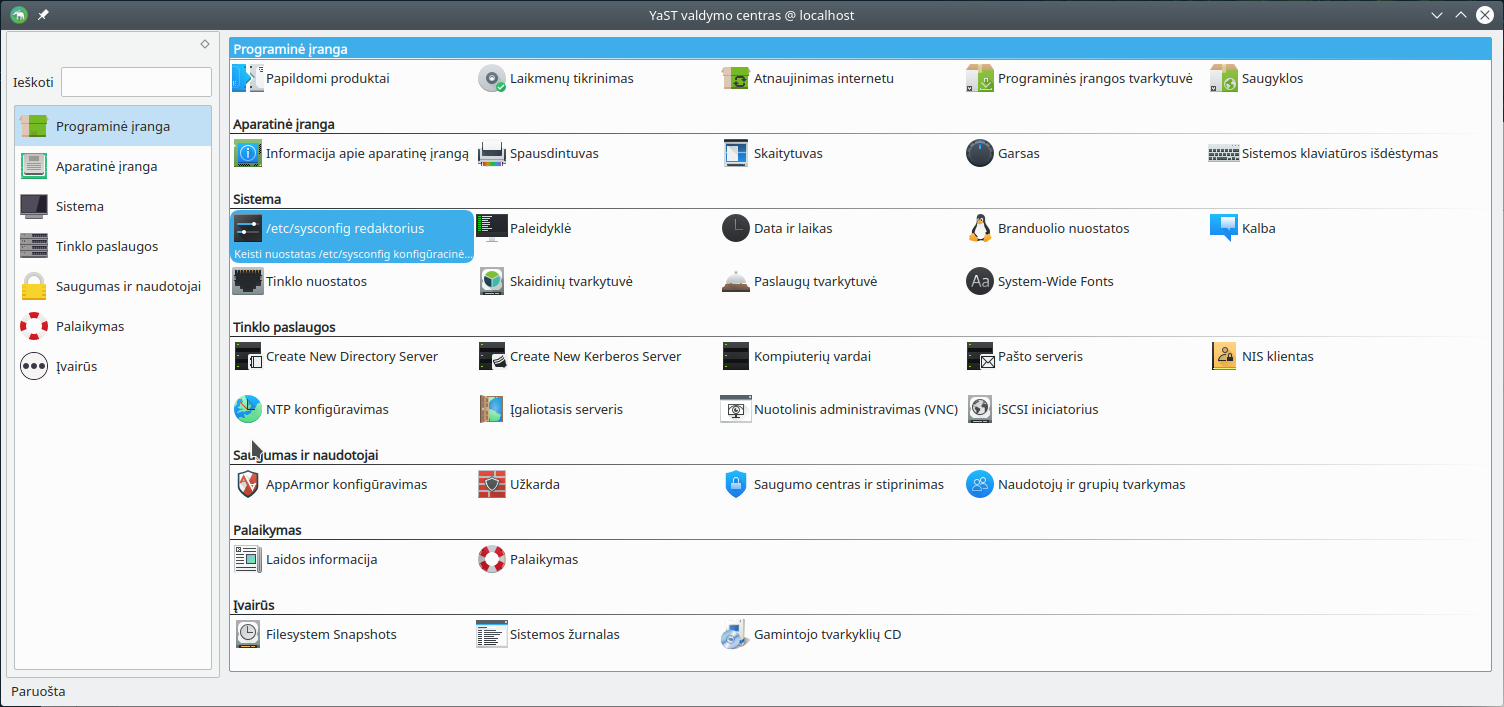Choose Tinklo paslaugos in left panel
This screenshot has width=1504, height=707.
point(106,247)
